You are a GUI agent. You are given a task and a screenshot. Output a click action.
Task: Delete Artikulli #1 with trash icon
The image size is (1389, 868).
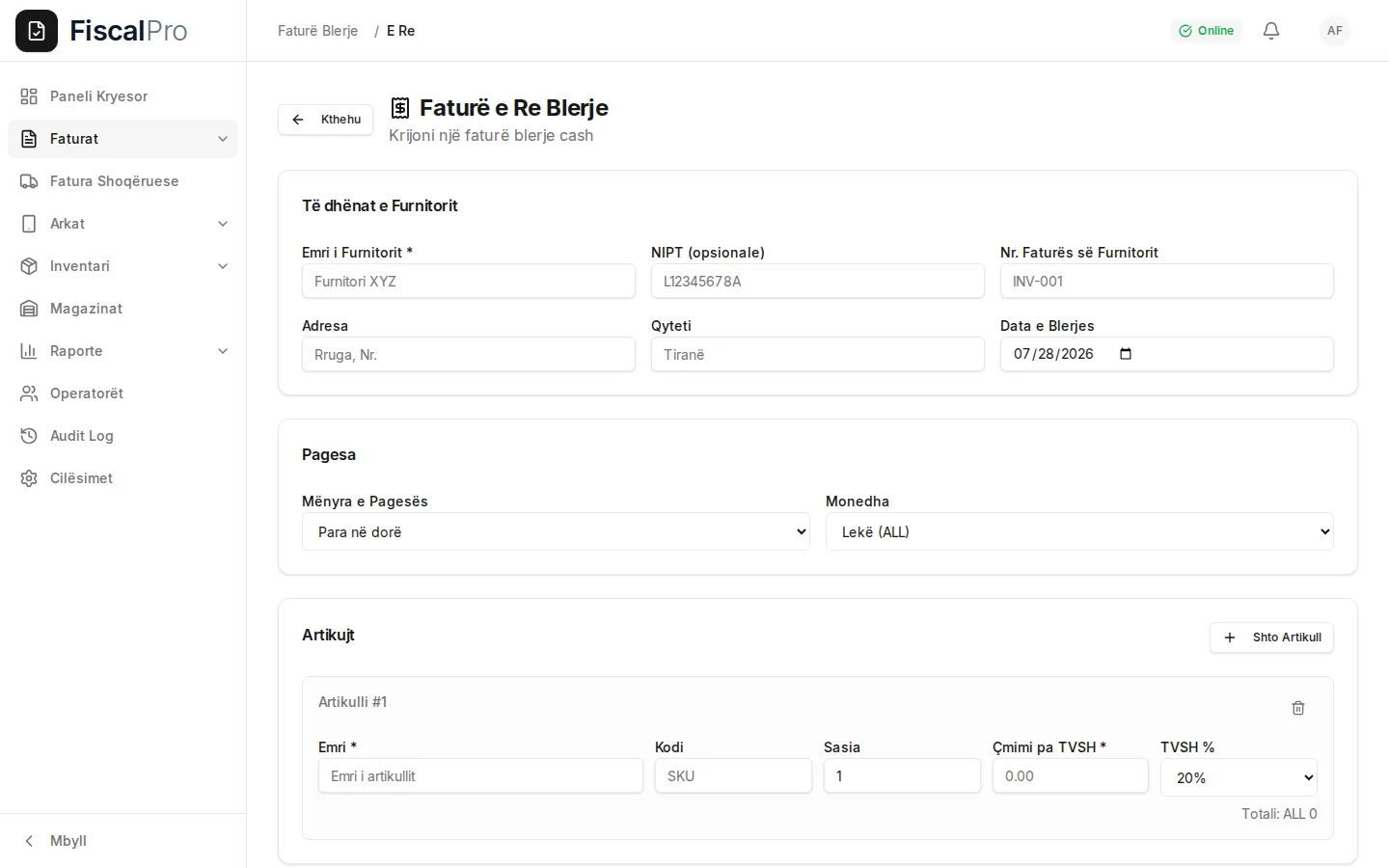[x=1298, y=708]
